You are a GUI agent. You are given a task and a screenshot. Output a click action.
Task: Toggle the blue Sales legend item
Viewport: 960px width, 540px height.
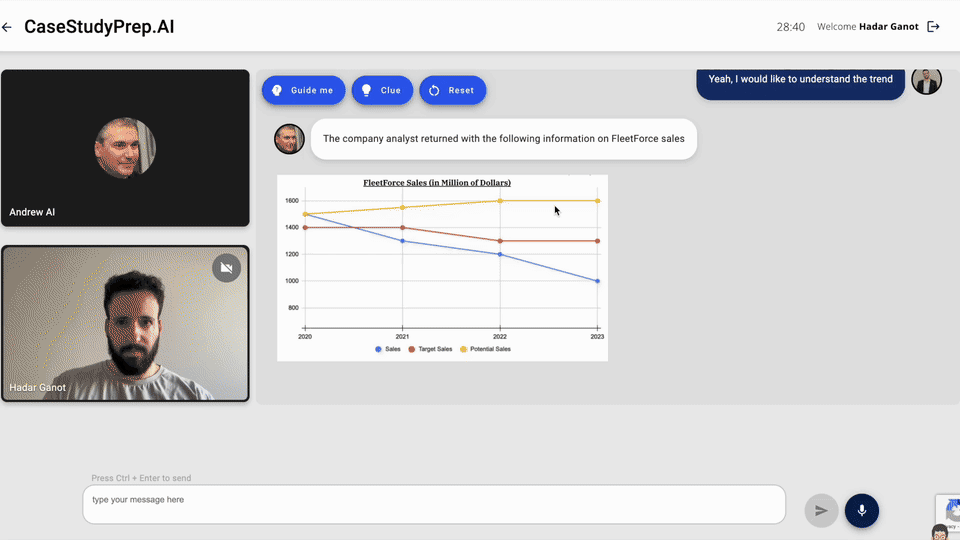pyautogui.click(x=387, y=349)
